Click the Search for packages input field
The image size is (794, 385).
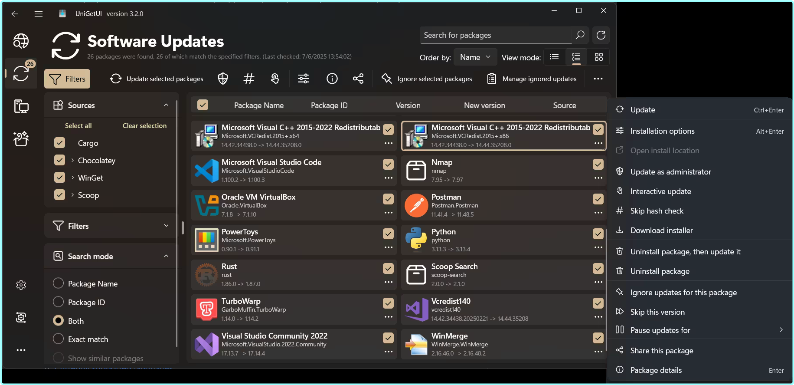click(x=497, y=35)
